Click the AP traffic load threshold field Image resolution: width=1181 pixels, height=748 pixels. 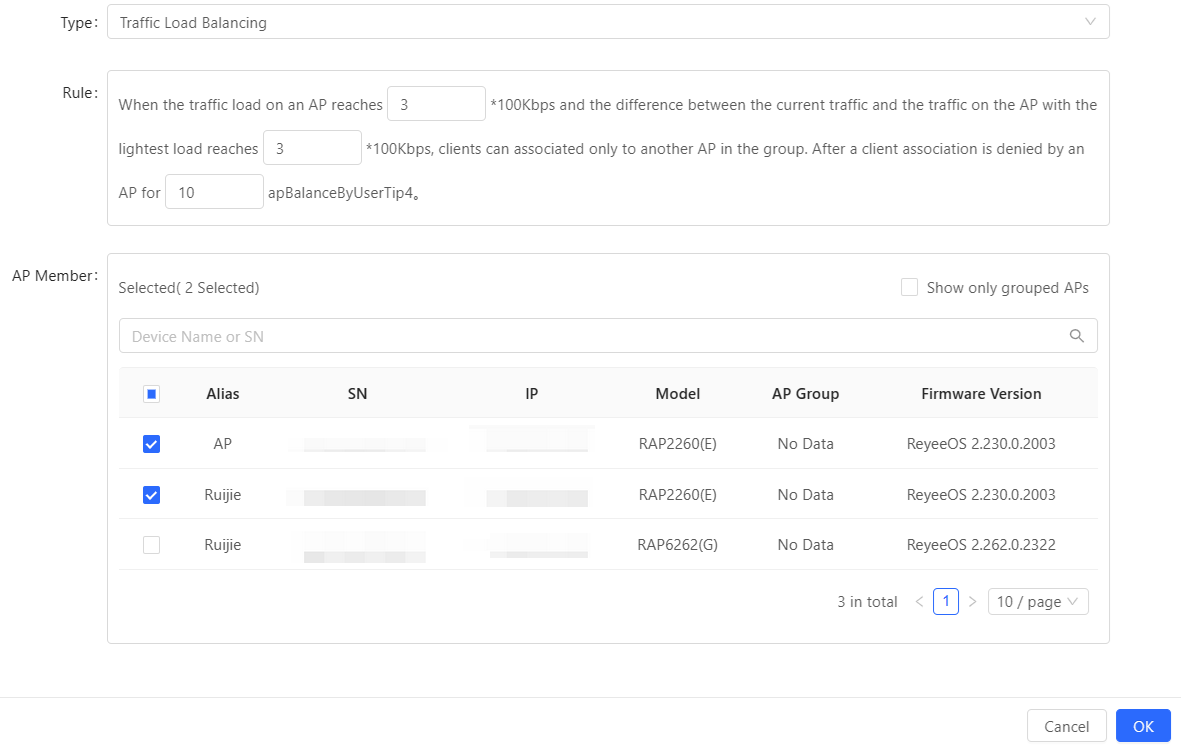pyautogui.click(x=435, y=104)
